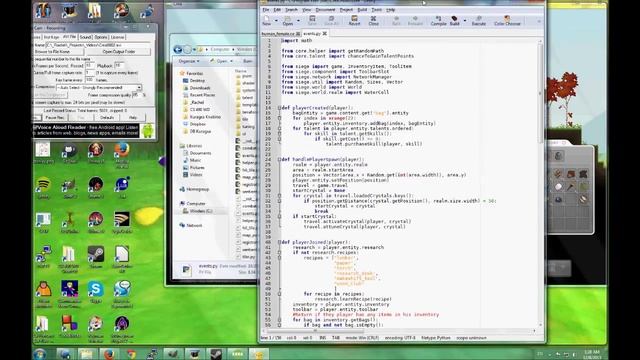Click the Skype shortcut on the desktop

coord(96,292)
